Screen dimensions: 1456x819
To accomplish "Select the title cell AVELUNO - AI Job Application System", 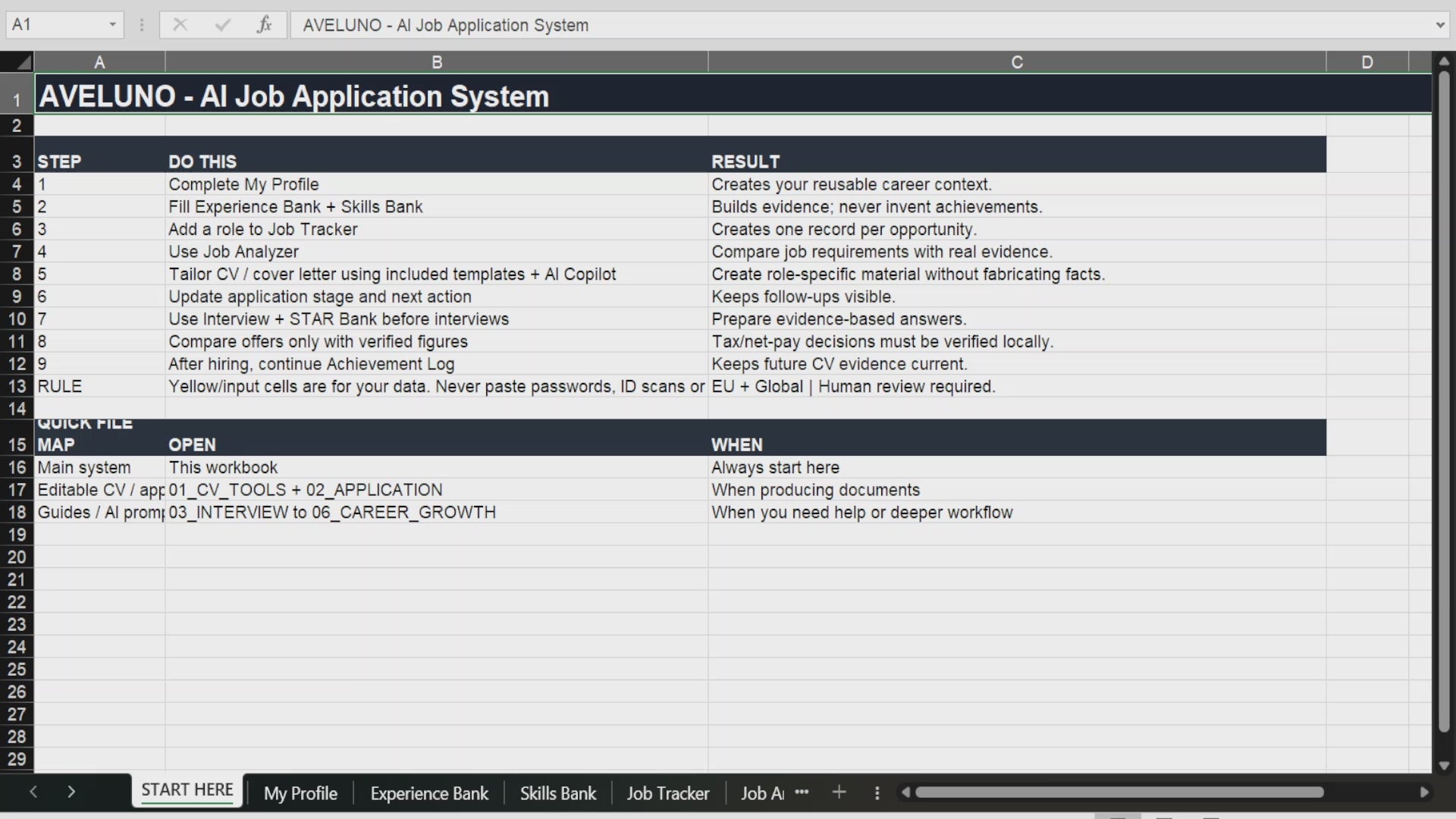I will 733,94.
